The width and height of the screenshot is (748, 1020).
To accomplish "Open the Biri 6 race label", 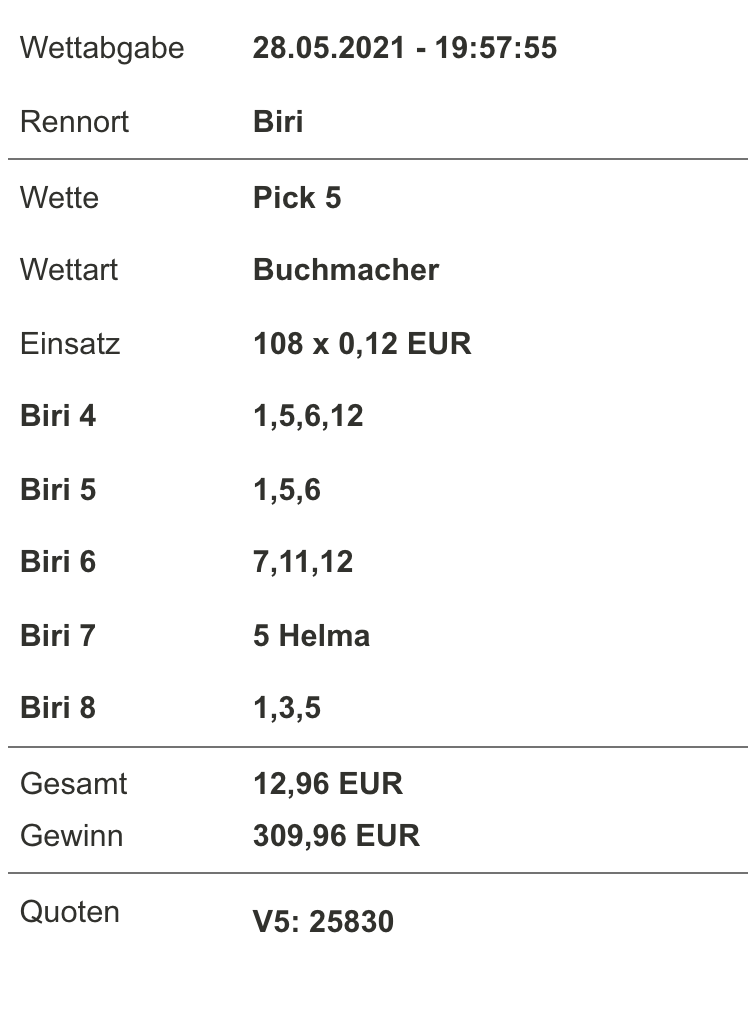I will tap(58, 561).
